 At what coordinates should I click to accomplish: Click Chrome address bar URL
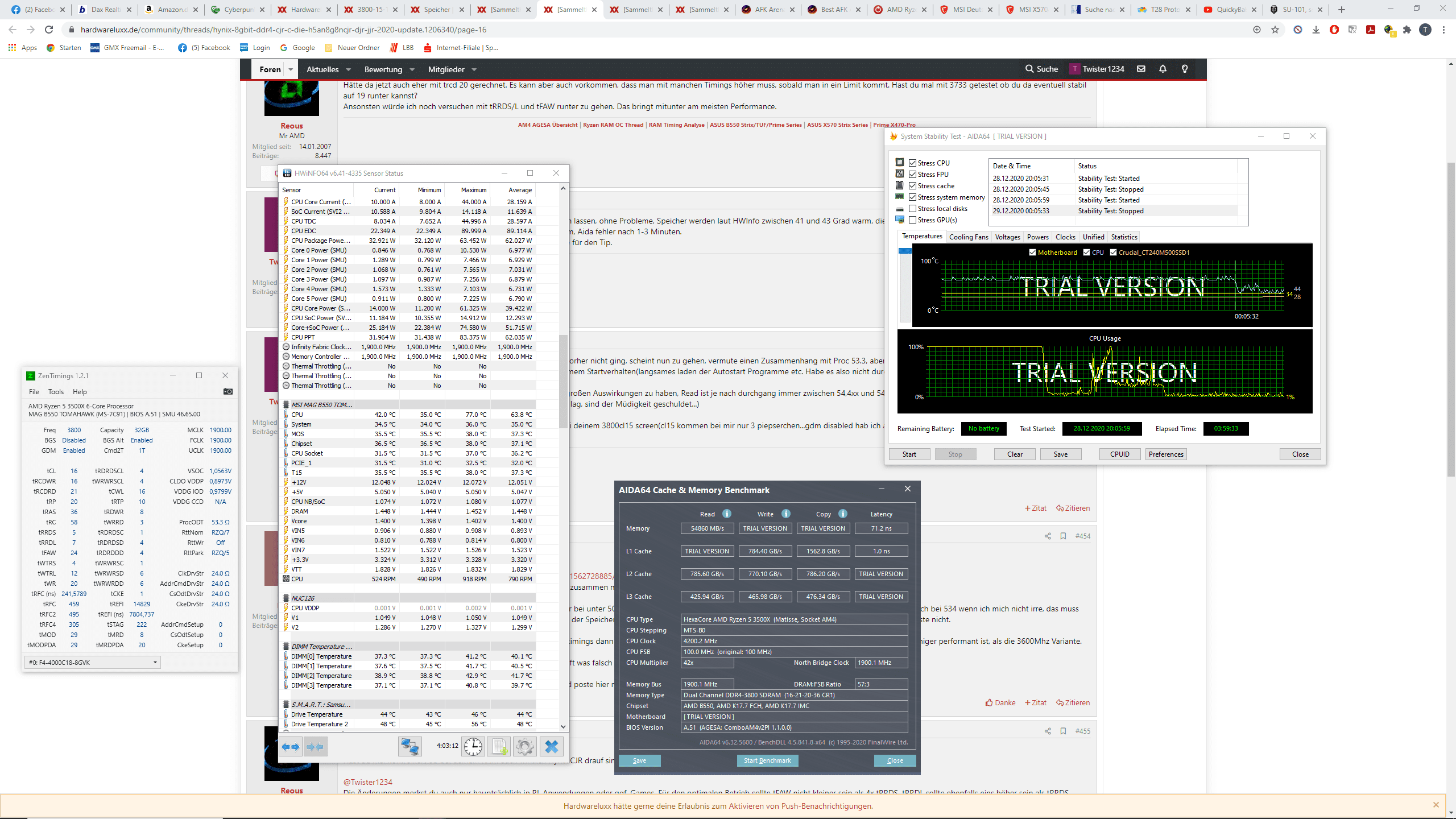coord(283,30)
